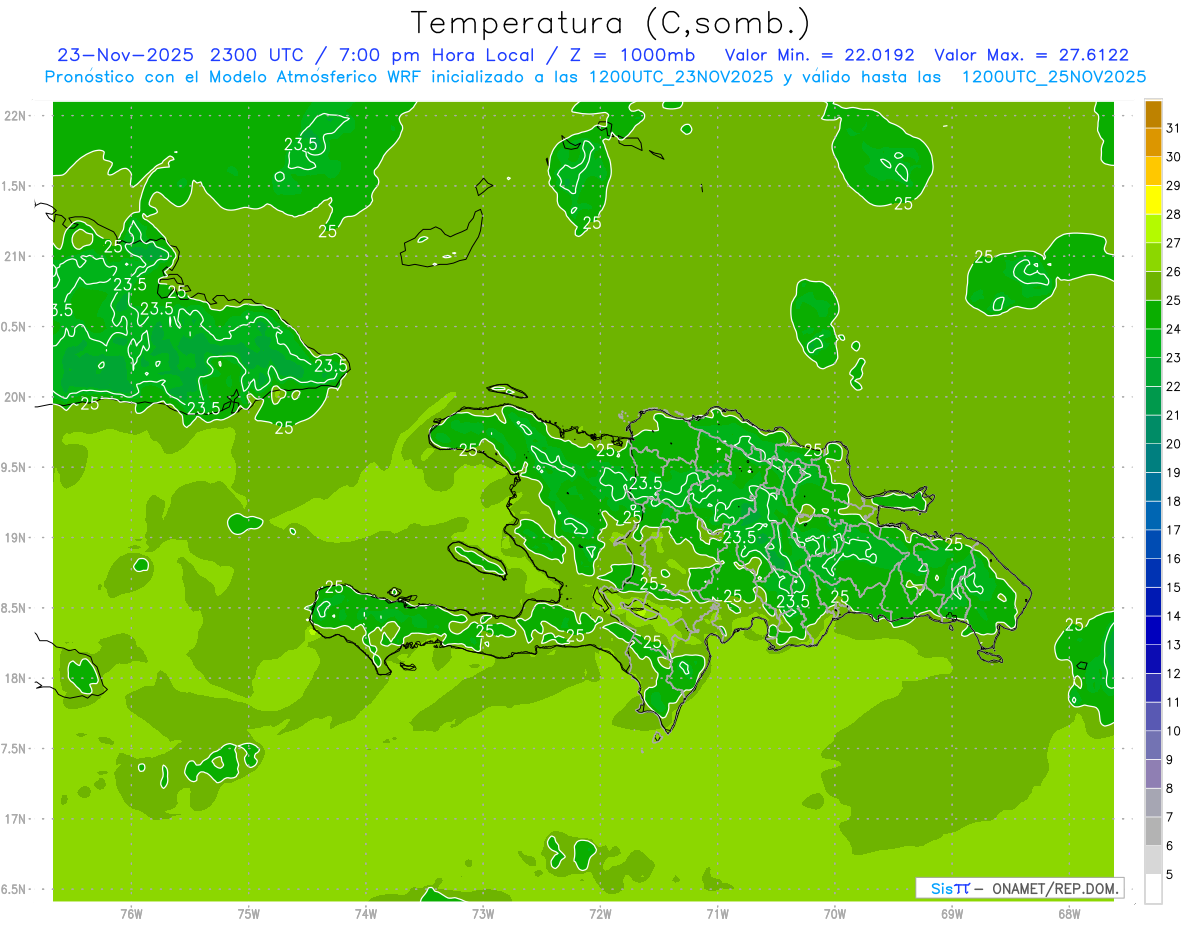The image size is (1200, 927).
Task: Click the color scale label 29
Action: pos(1174,186)
